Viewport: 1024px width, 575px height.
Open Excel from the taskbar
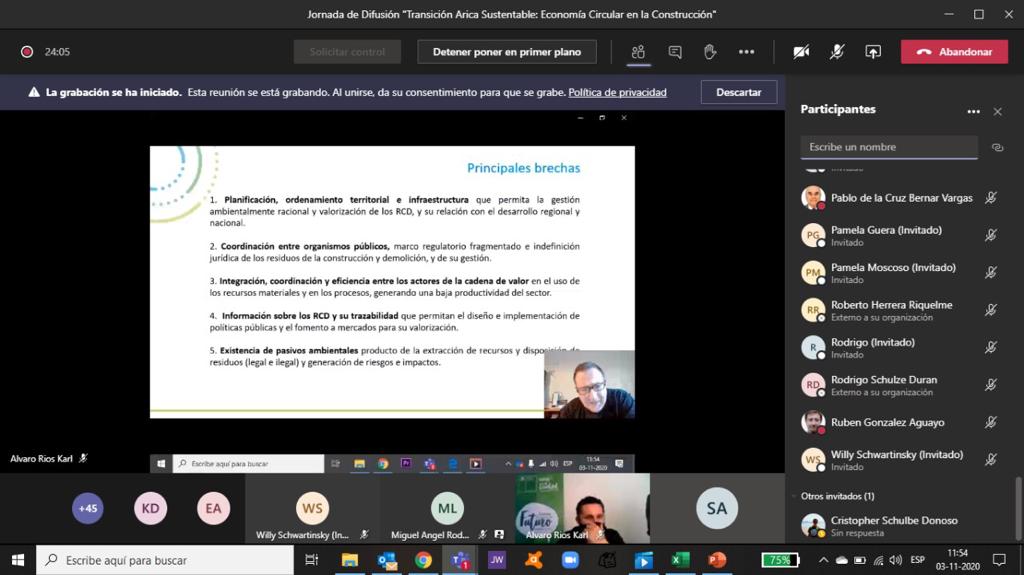click(x=680, y=560)
